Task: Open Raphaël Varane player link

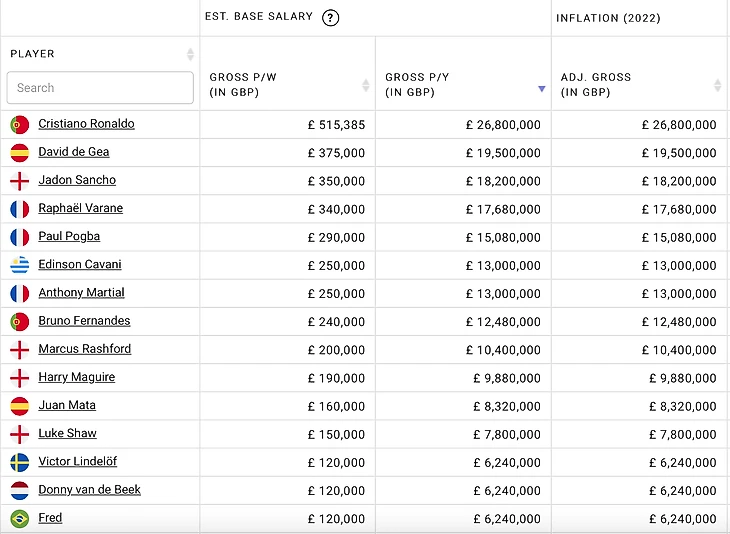Action: click(80, 208)
